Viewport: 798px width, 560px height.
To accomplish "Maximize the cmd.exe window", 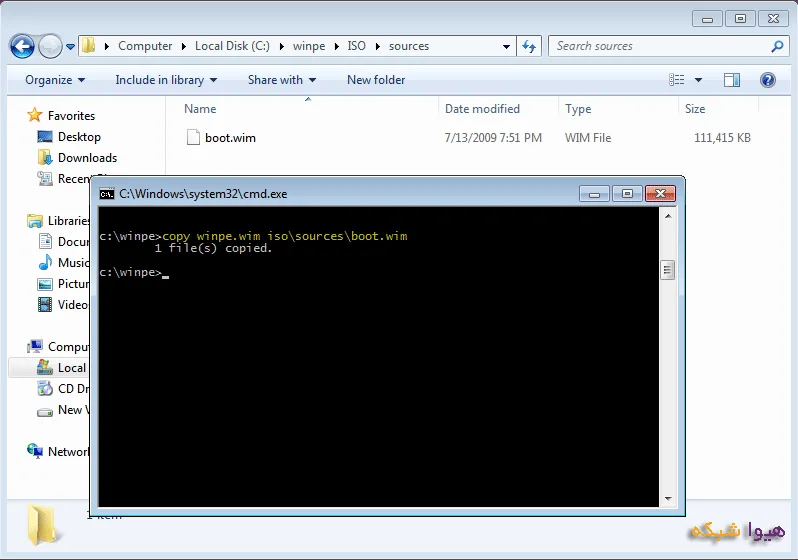I will 627,193.
